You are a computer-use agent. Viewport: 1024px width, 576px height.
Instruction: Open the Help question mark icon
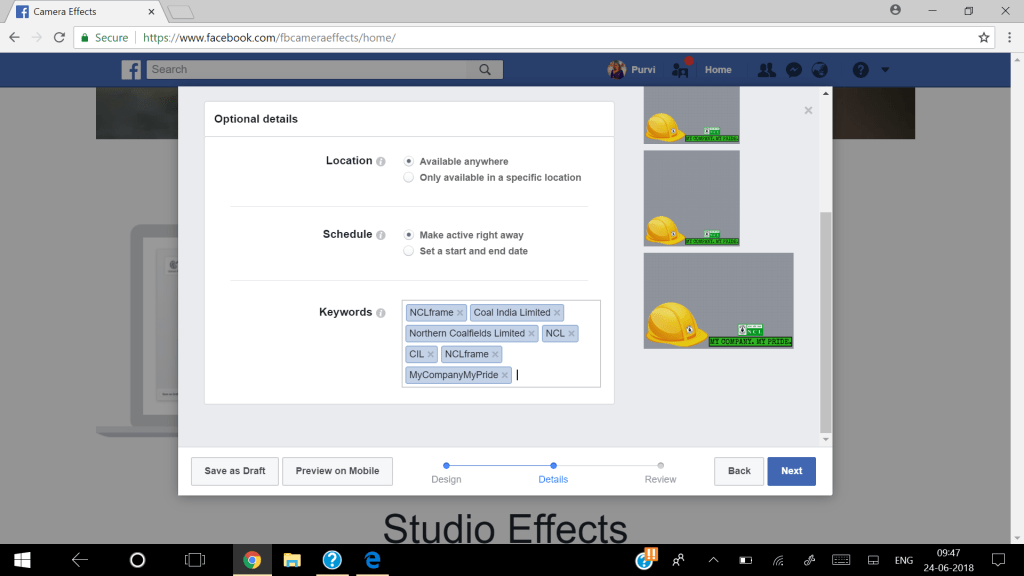860,70
